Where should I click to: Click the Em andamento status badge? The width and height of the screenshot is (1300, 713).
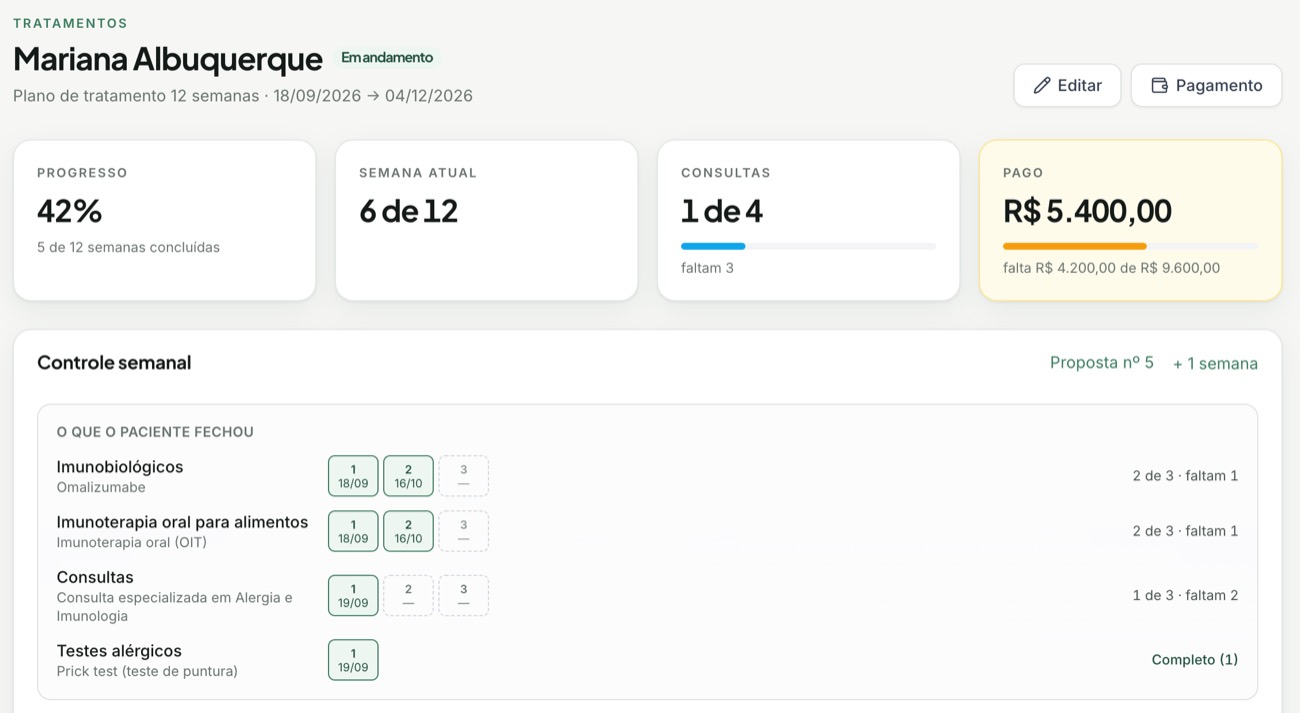[x=387, y=58]
